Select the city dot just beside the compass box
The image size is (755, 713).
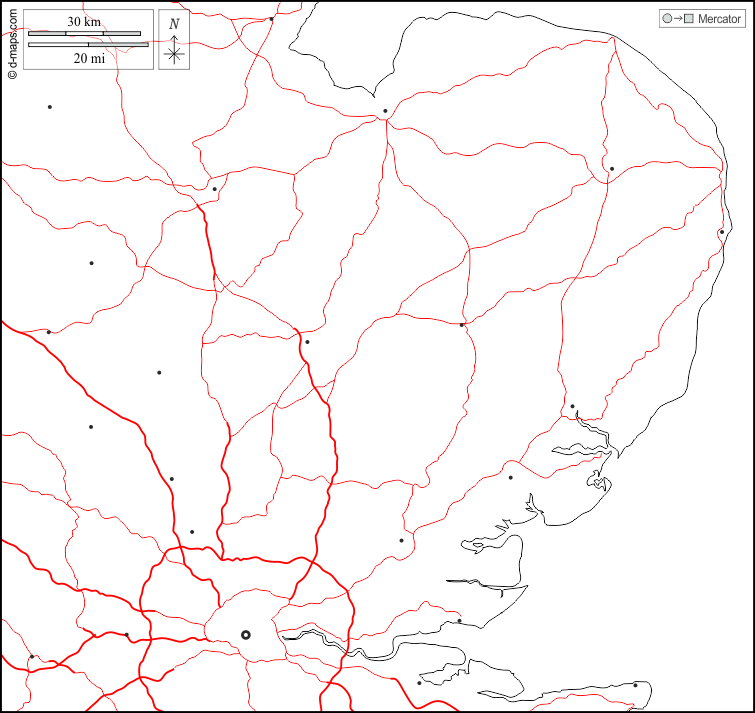[x=271, y=19]
